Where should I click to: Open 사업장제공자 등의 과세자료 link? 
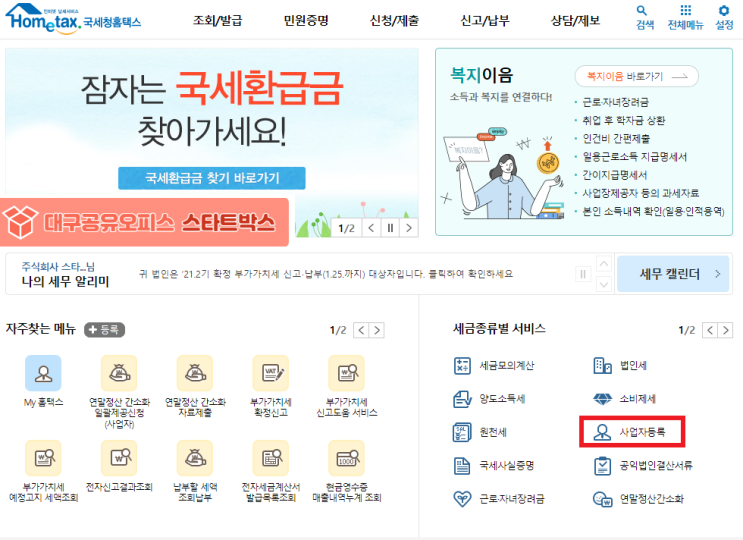click(x=641, y=193)
